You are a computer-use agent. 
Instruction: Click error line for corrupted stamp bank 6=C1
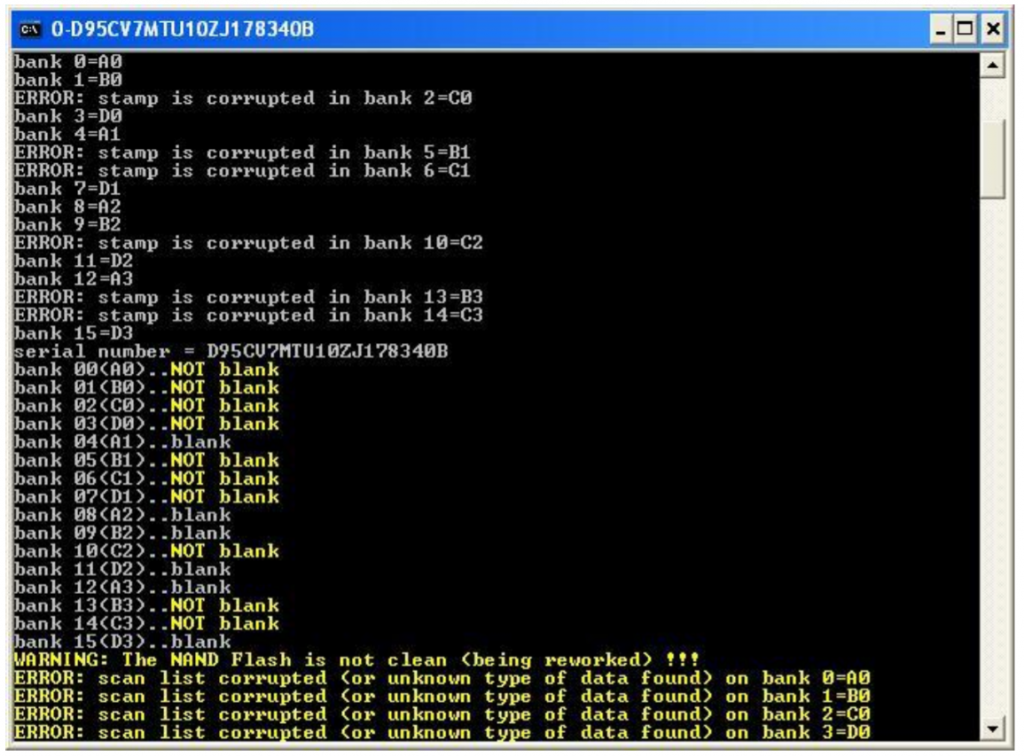[242, 171]
